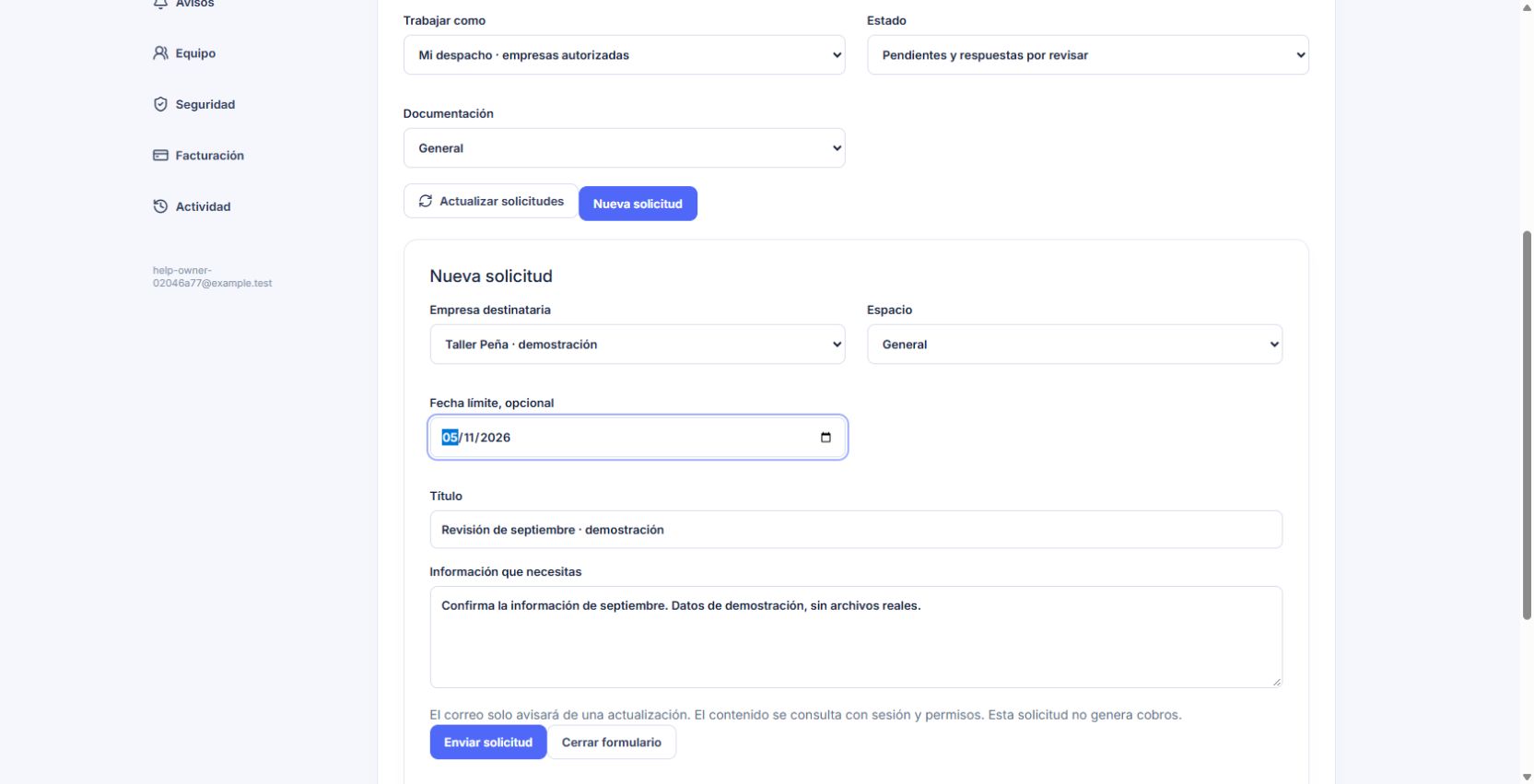Open the calendar picker icon in the date field
Viewport: 1534px width, 784px height.
pos(826,438)
